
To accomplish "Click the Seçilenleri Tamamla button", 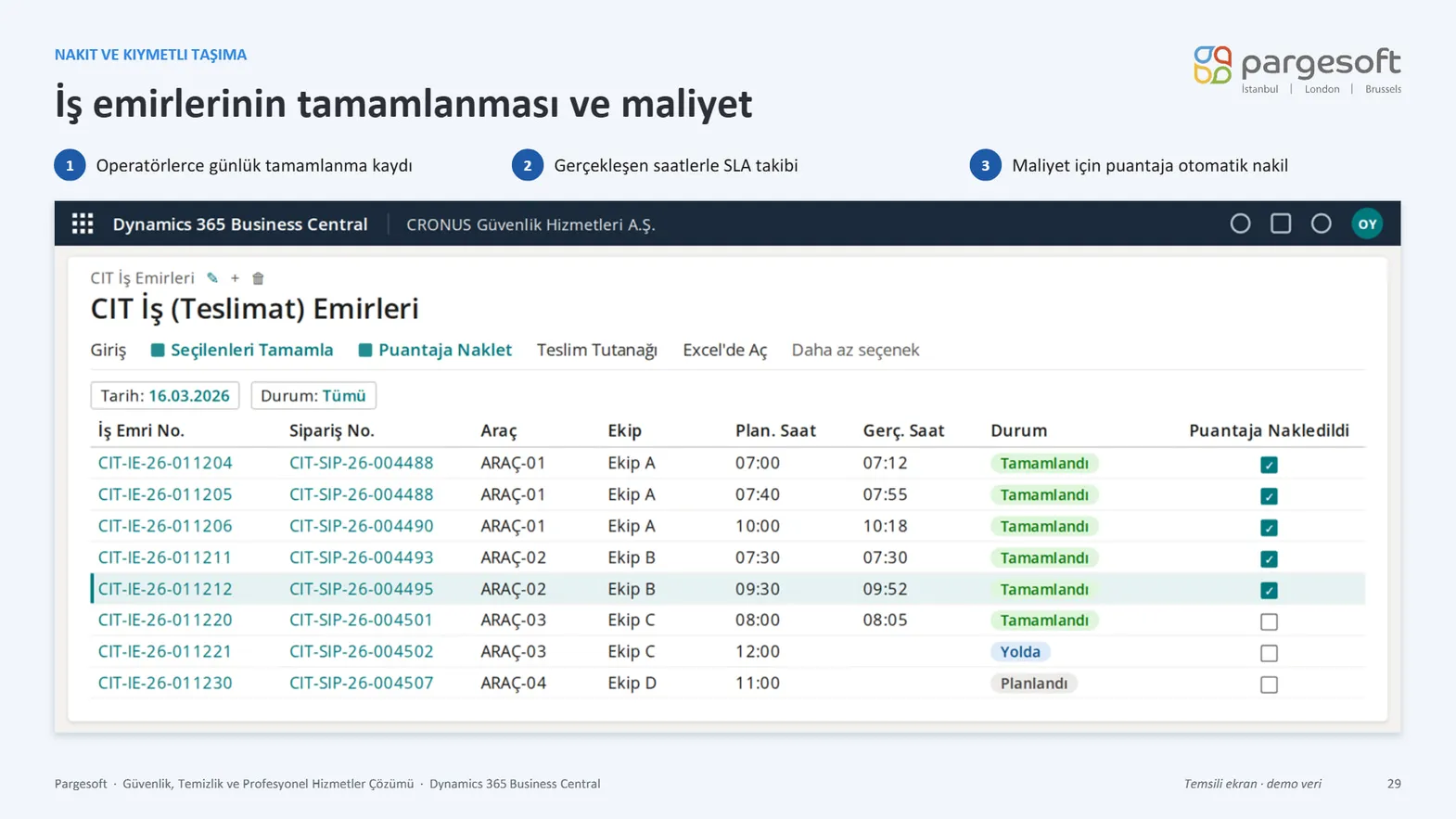I will click(x=242, y=350).
